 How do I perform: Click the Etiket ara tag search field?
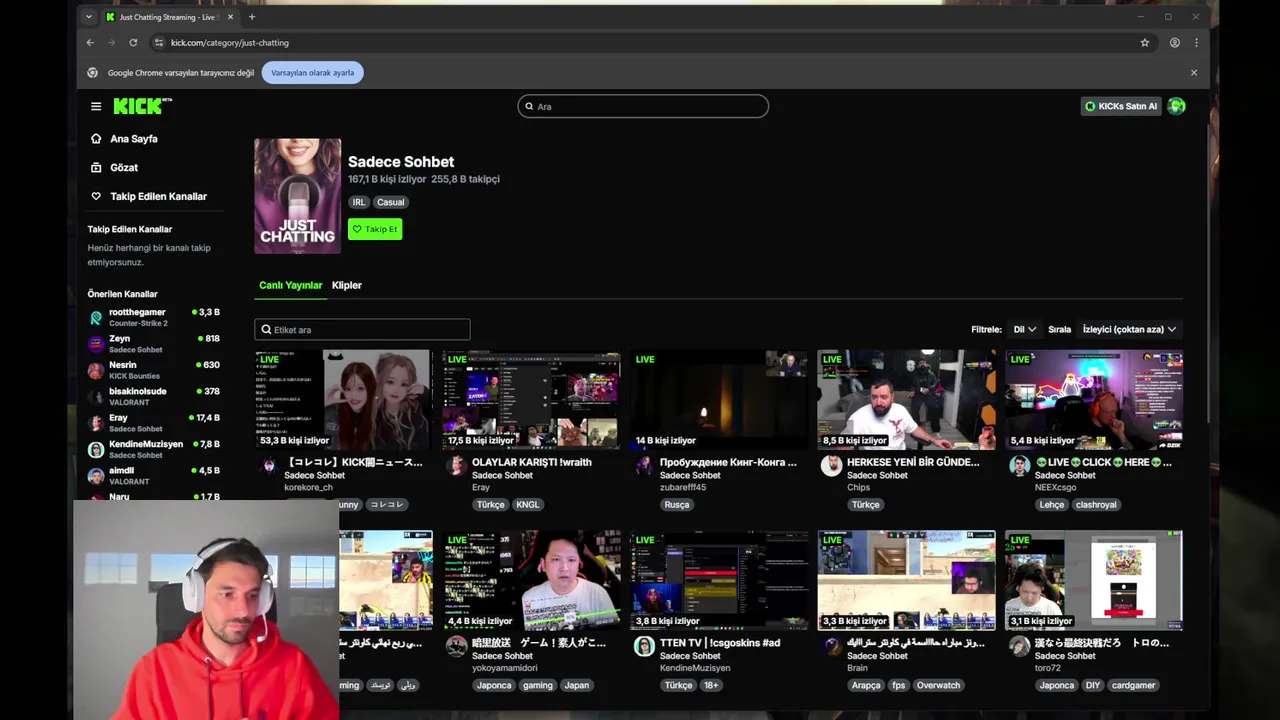pos(362,330)
